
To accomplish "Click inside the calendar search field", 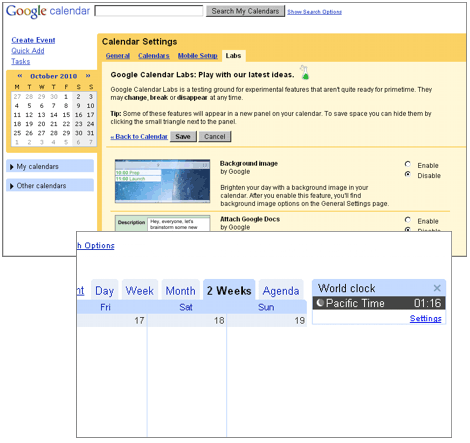I will pos(149,11).
